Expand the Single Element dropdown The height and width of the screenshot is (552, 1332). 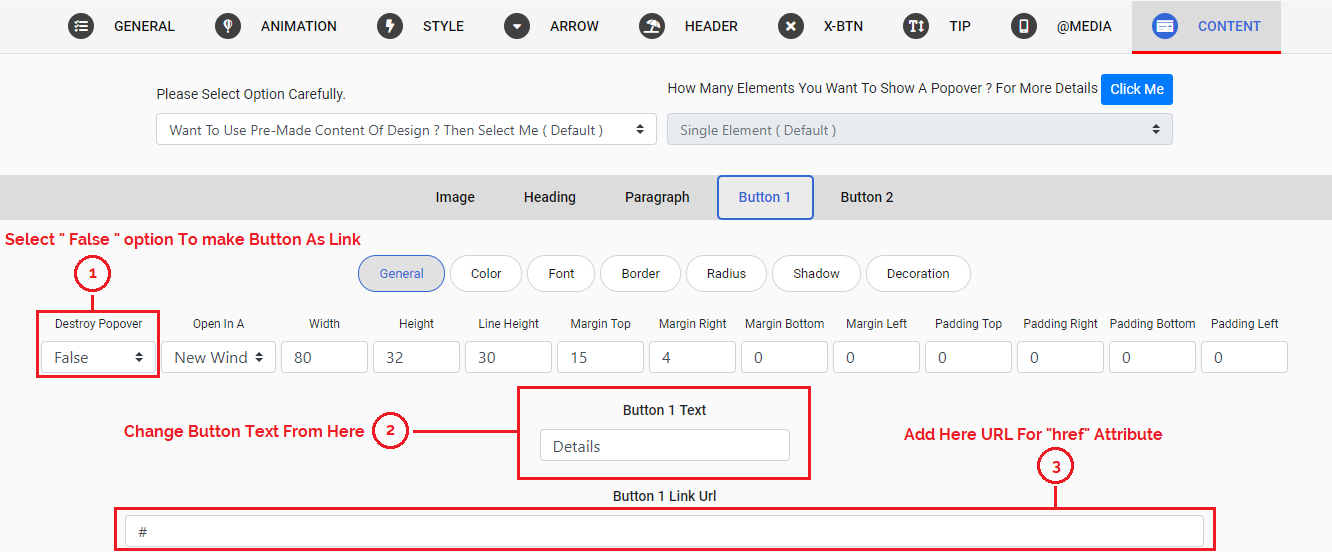click(919, 130)
